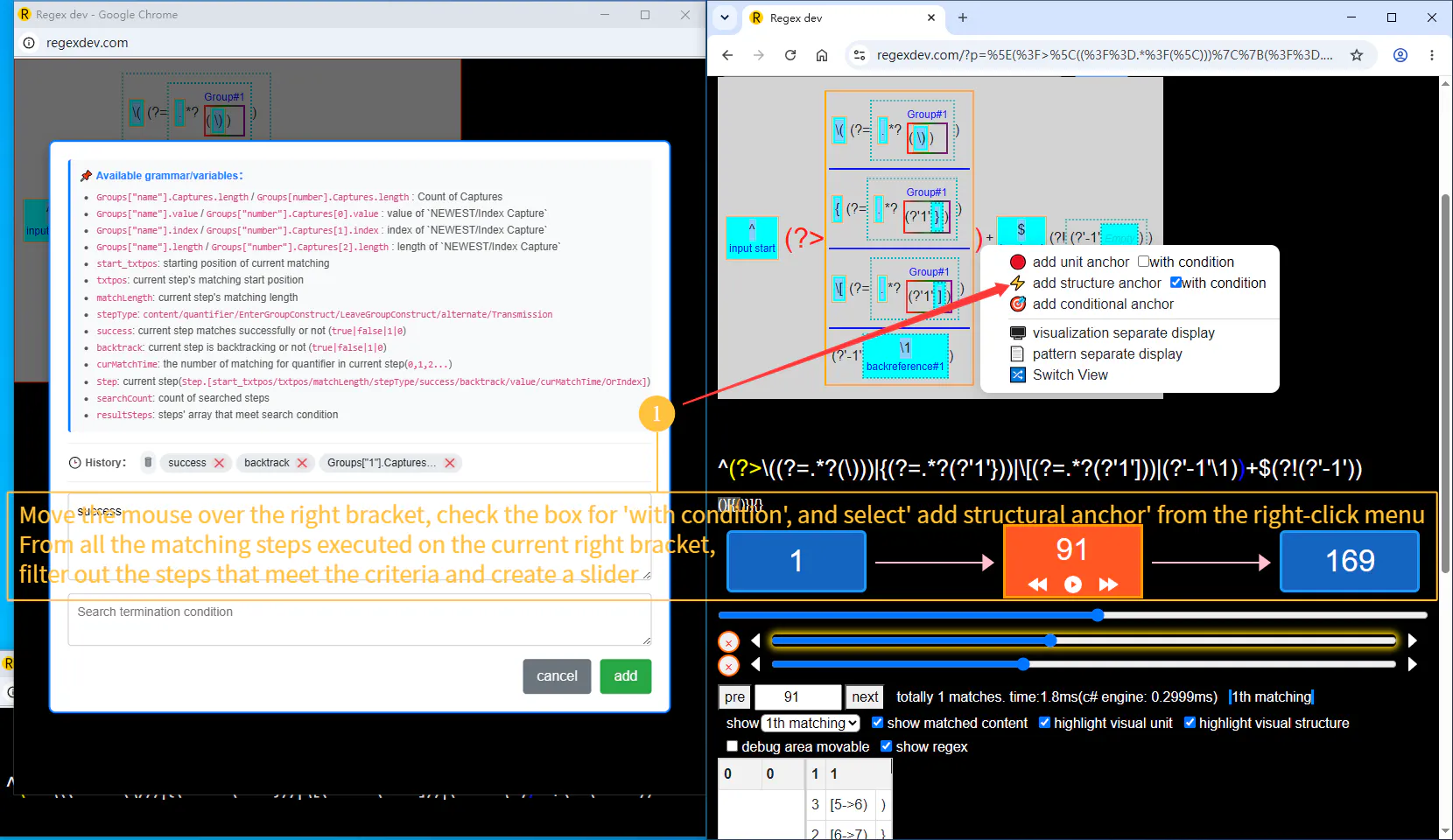Click the main step progress slider
Image resolution: width=1453 pixels, height=840 pixels.
tap(1073, 615)
